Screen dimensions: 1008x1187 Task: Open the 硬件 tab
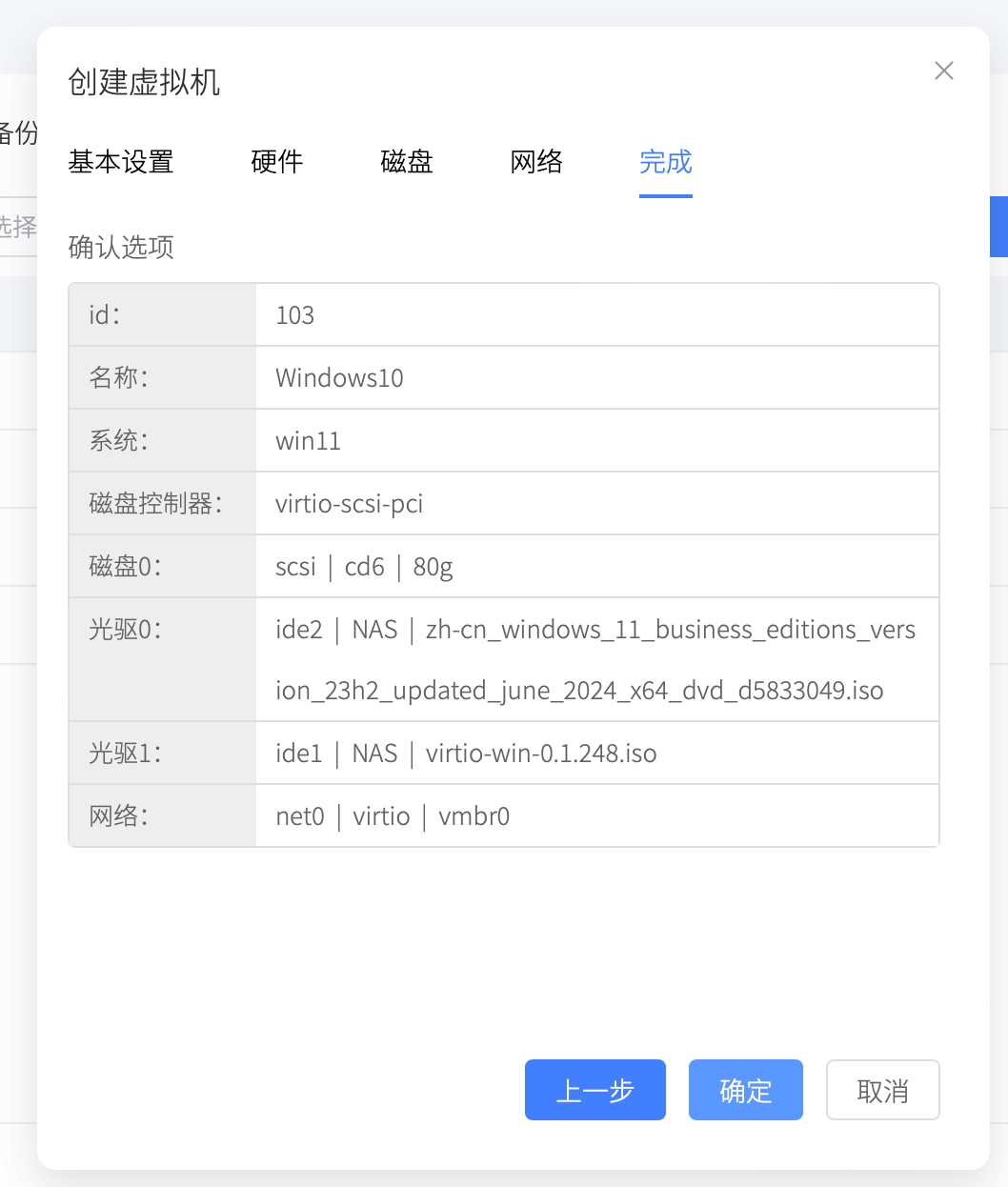coord(276,163)
